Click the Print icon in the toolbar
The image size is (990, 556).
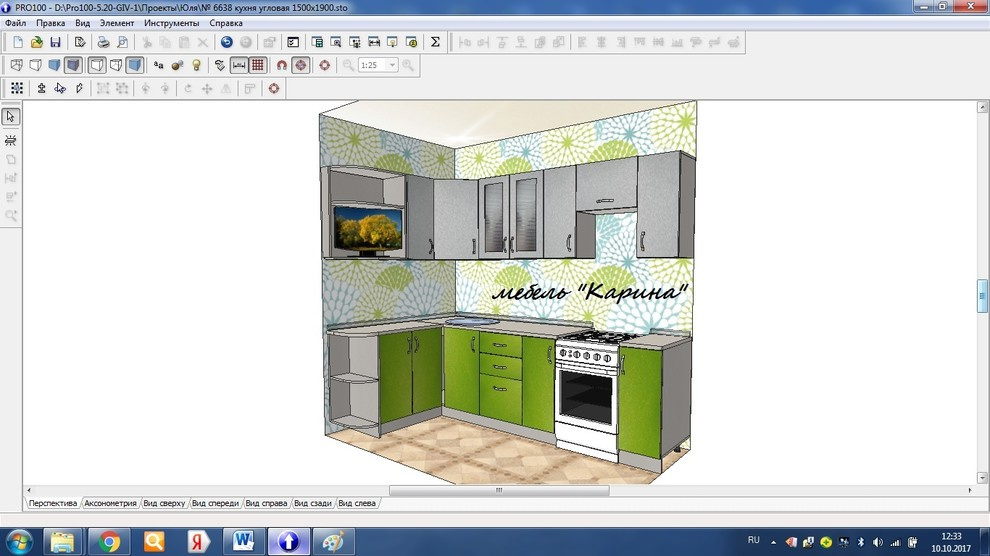103,42
